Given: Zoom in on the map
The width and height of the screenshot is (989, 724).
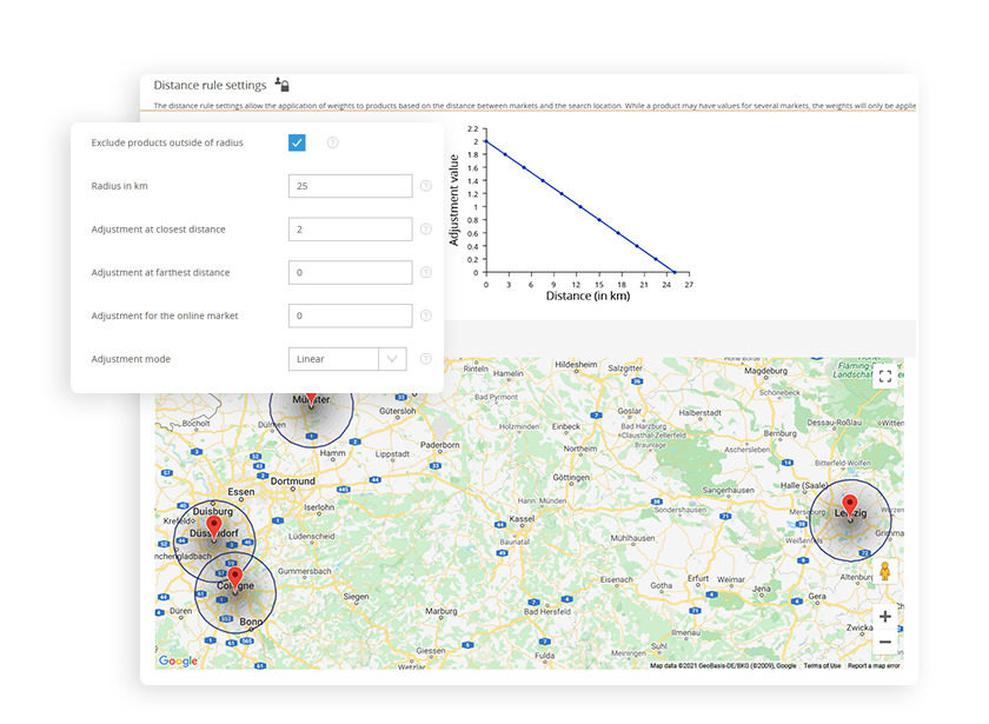Looking at the screenshot, I should pyautogui.click(x=885, y=616).
